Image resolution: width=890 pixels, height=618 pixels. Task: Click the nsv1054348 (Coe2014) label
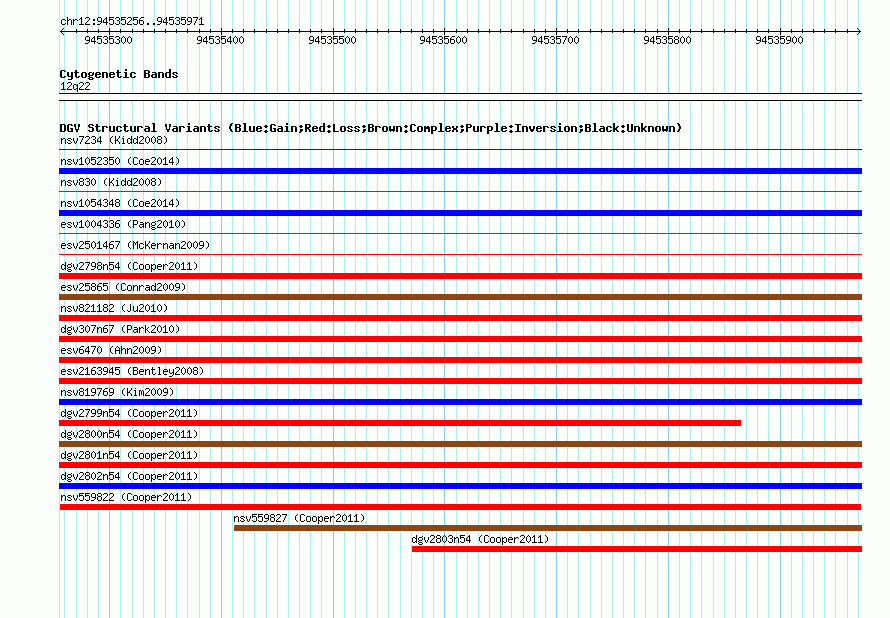120,203
